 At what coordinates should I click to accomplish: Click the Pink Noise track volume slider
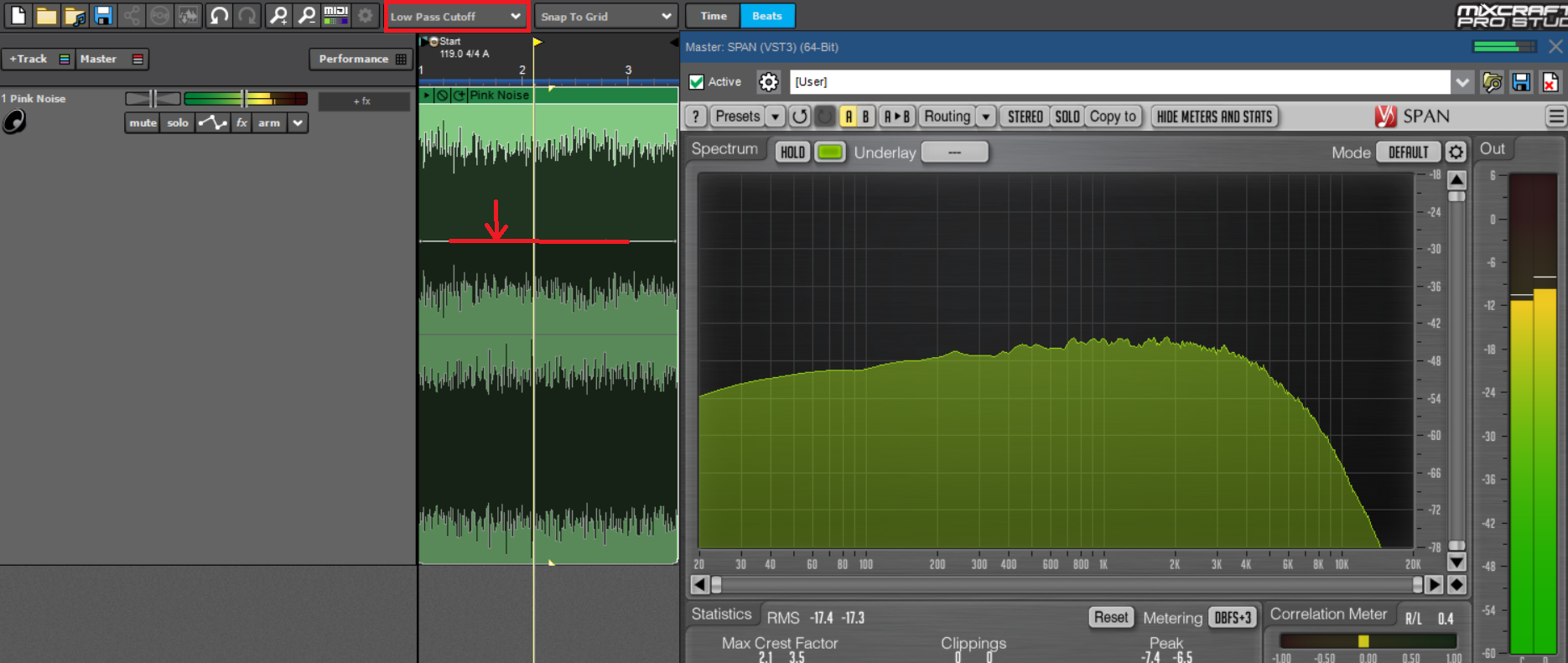click(246, 99)
